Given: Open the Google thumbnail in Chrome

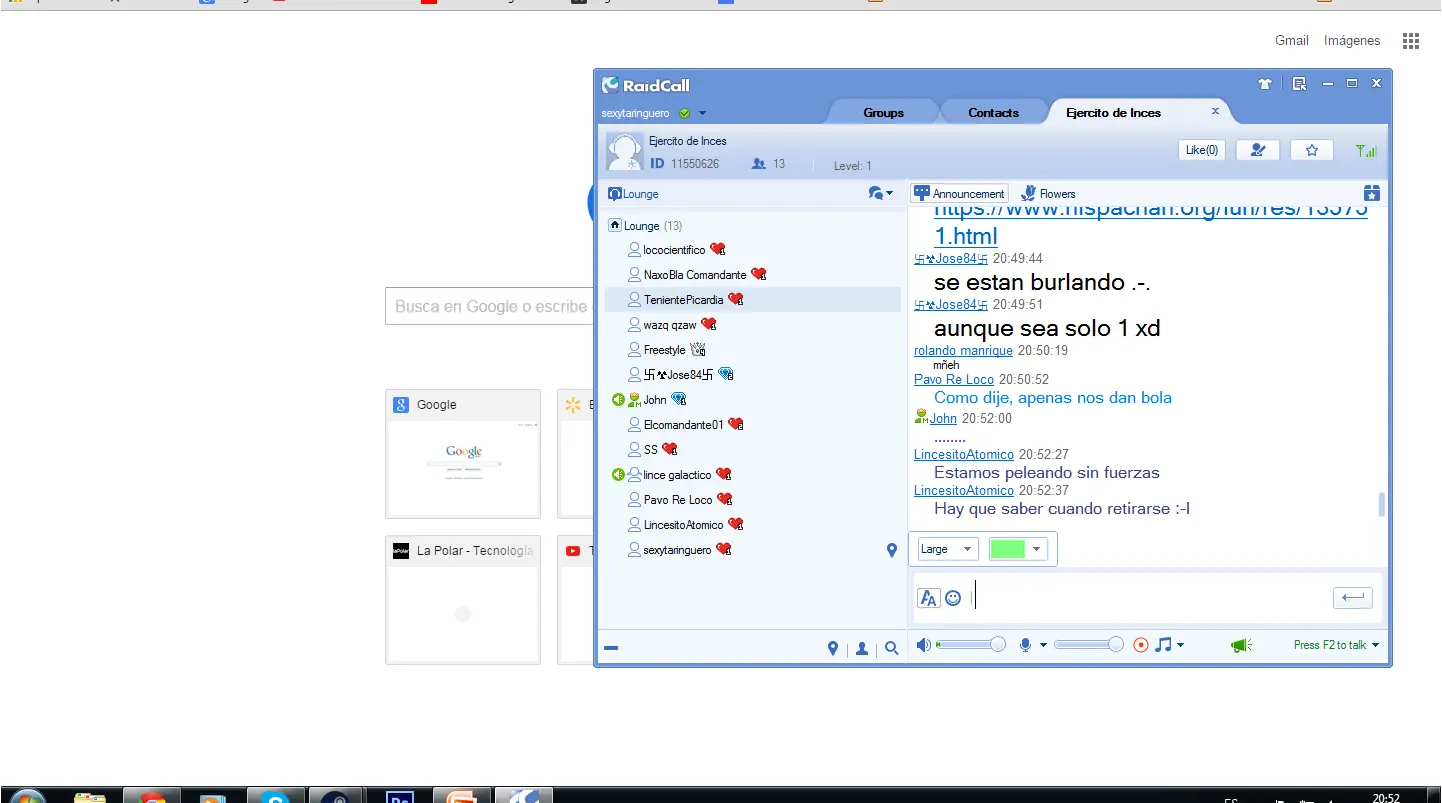Looking at the screenshot, I should click(463, 454).
